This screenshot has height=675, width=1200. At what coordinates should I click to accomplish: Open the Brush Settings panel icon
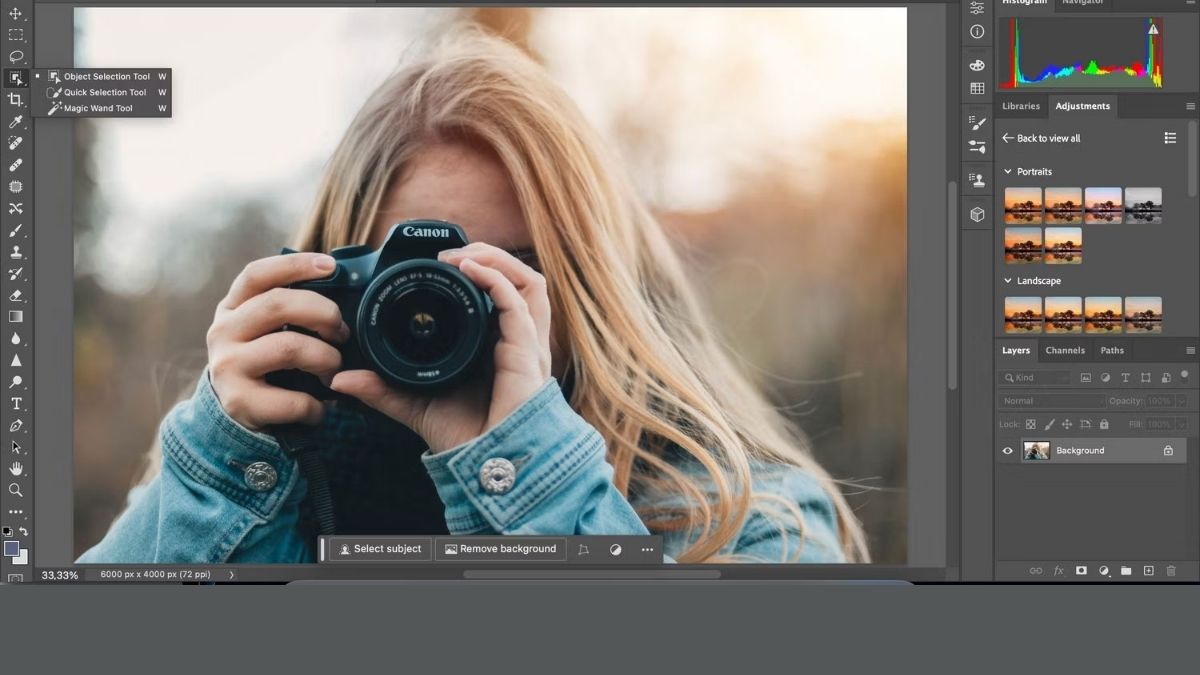977,146
